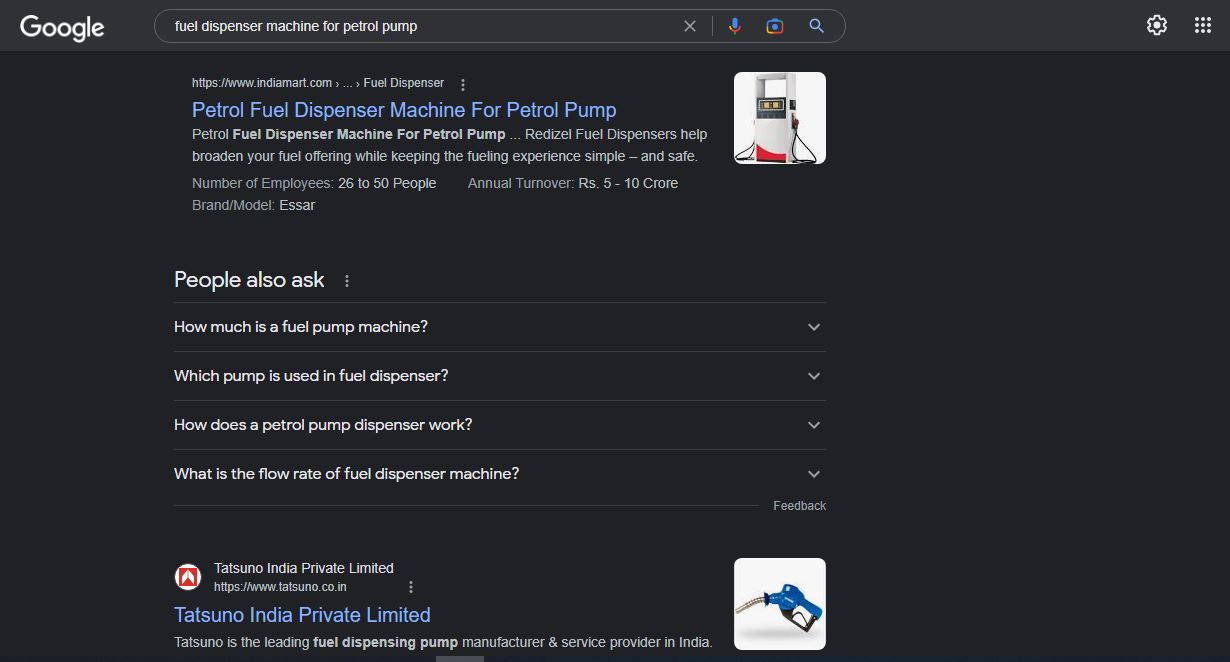1230x662 pixels.
Task: Expand "How much is a fuel pump machine?"
Action: [499, 327]
